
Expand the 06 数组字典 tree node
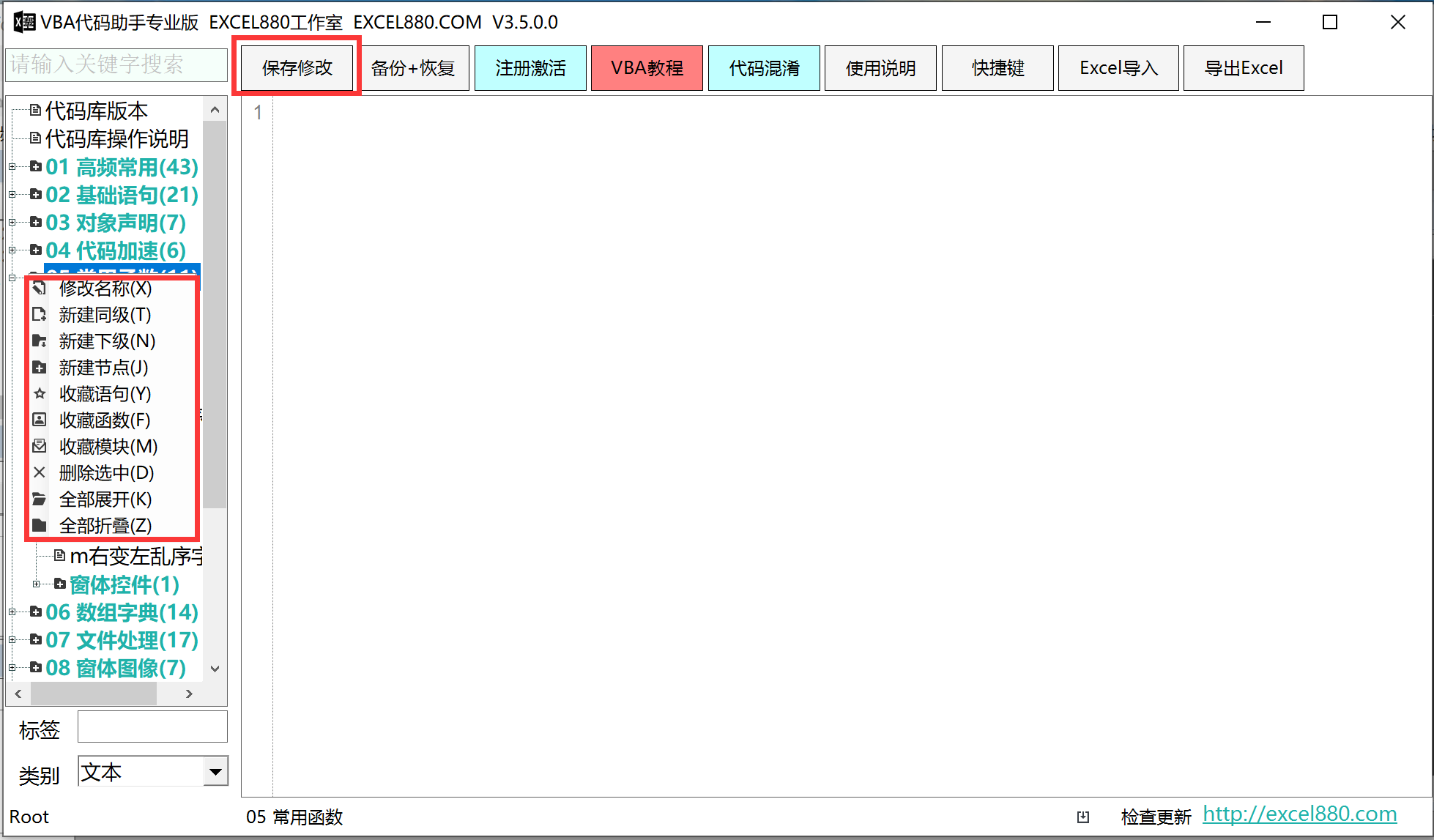[12, 612]
